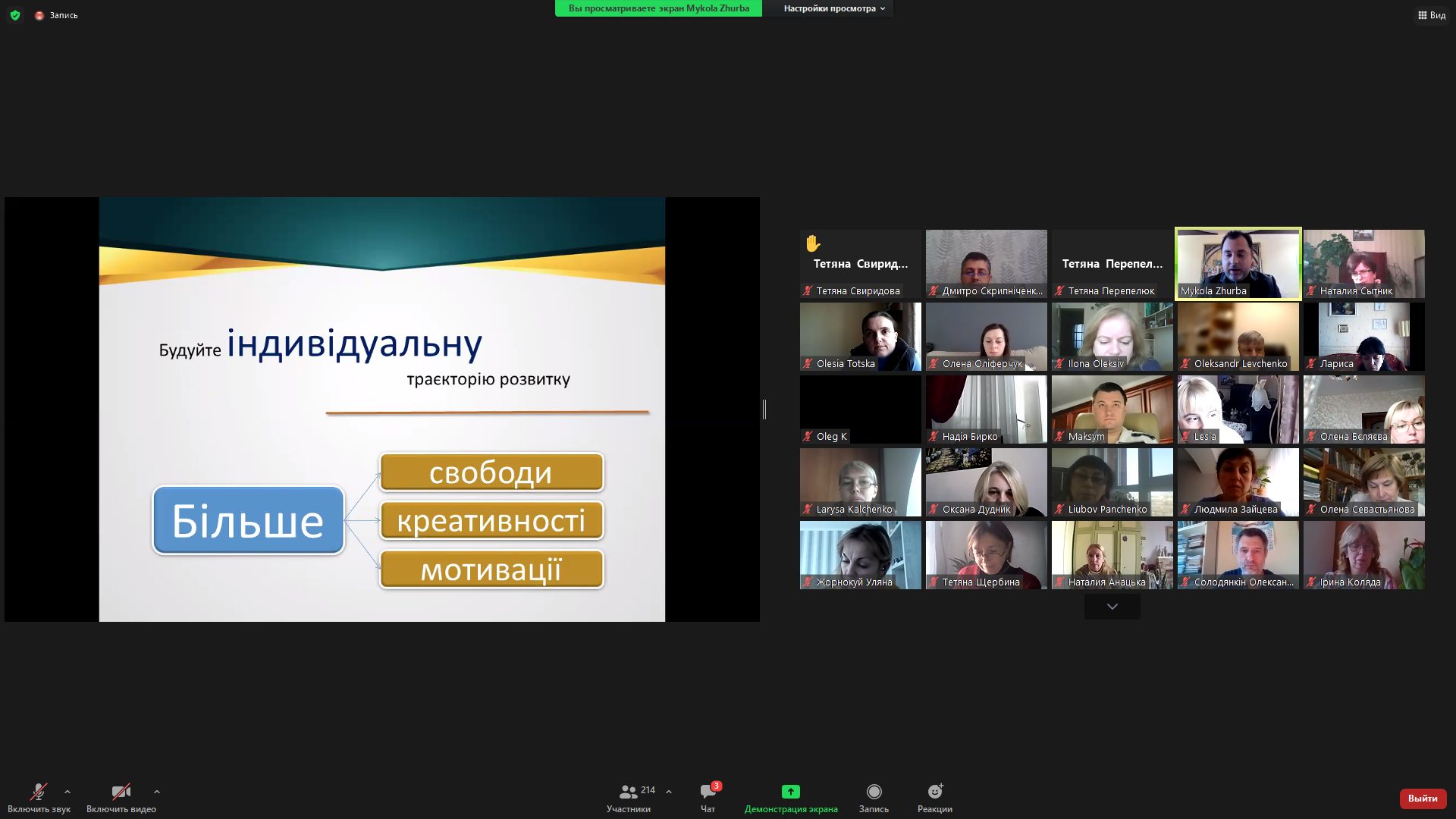Click the red recording indicator at top left
The image size is (1456, 819).
pyautogui.click(x=39, y=15)
